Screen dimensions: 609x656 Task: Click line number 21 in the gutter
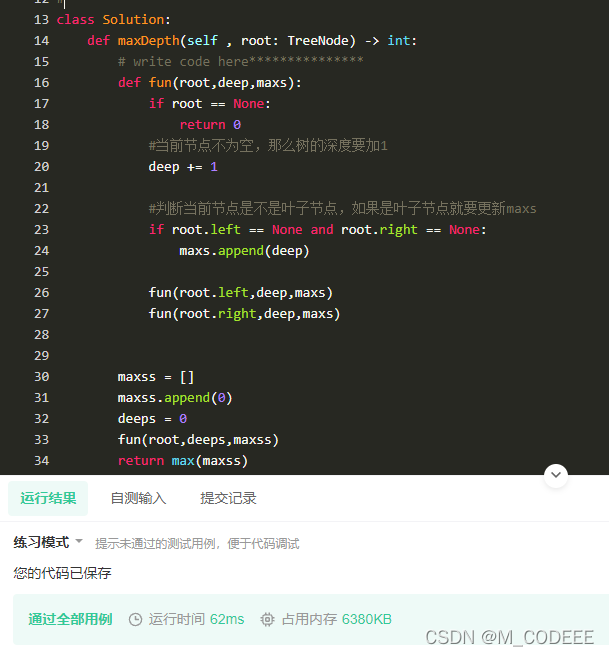pos(41,187)
